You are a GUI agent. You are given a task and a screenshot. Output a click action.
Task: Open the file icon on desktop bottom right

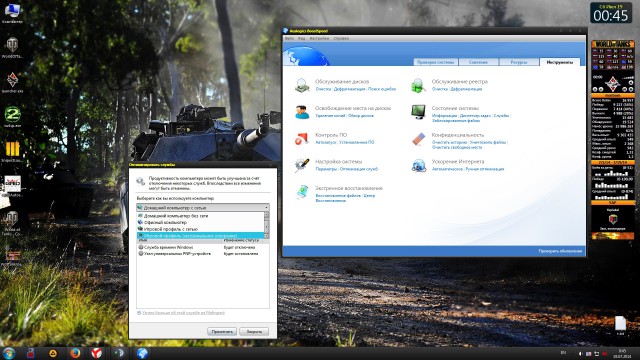coord(620,325)
